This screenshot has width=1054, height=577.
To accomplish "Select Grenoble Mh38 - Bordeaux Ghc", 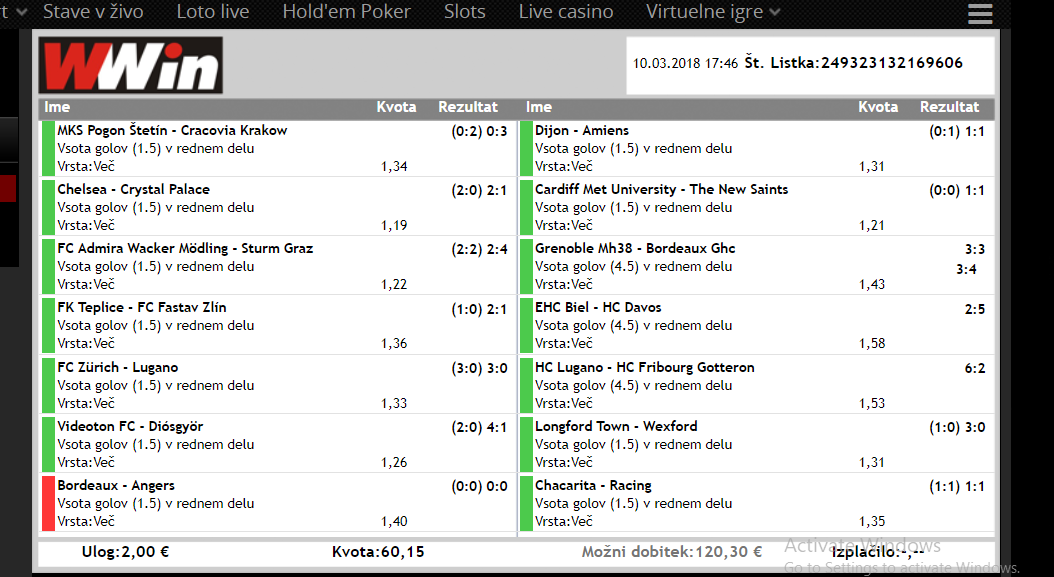I will pos(635,248).
